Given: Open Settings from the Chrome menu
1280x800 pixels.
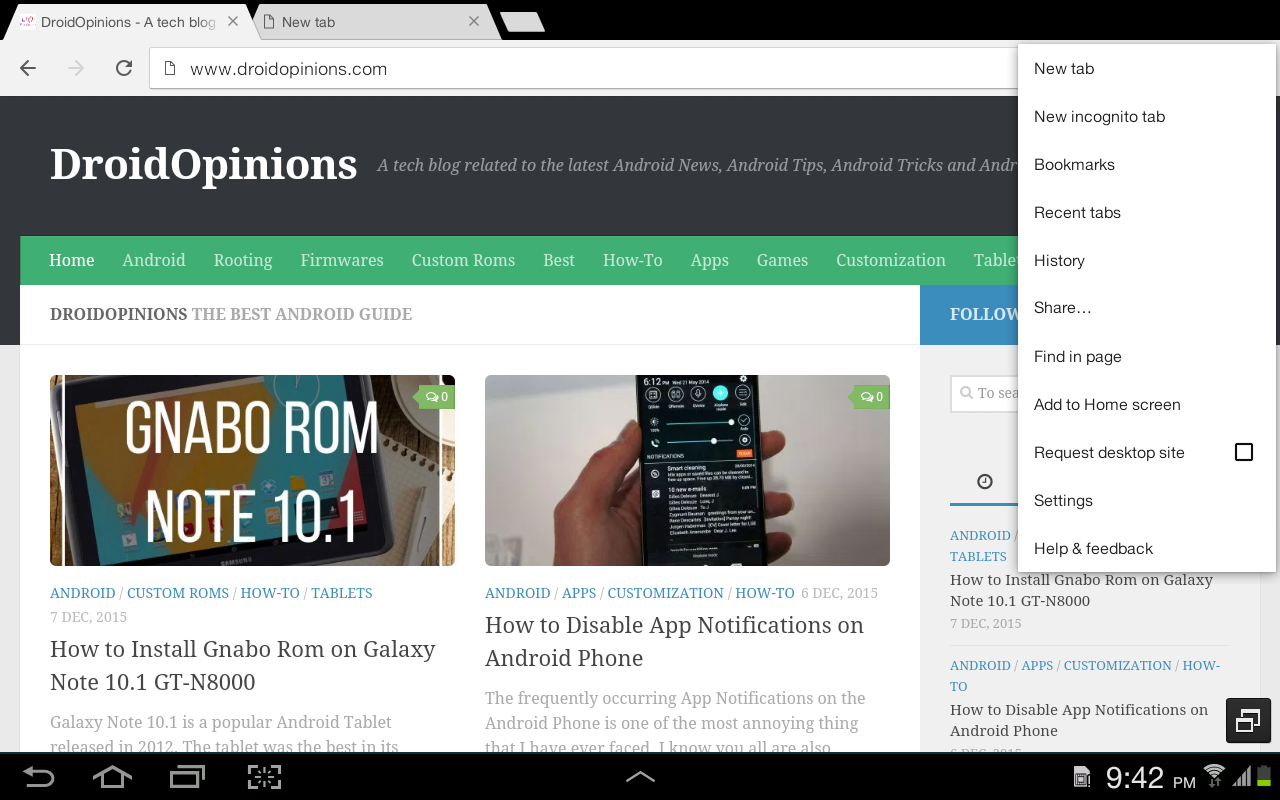Looking at the screenshot, I should (1147, 501).
